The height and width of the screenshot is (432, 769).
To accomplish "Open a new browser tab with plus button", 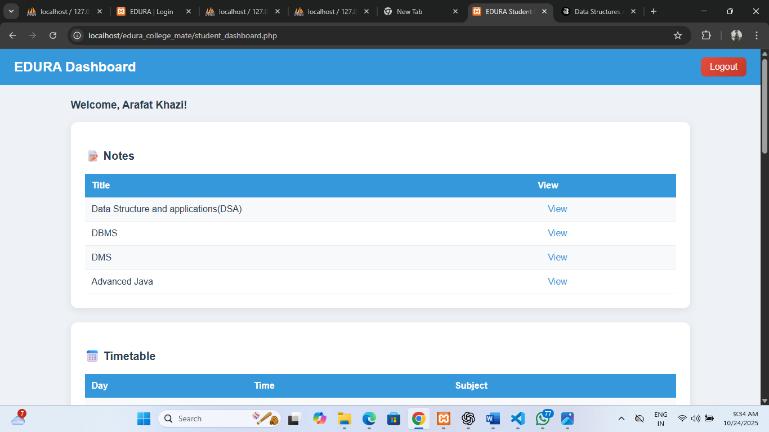I will tap(653, 11).
